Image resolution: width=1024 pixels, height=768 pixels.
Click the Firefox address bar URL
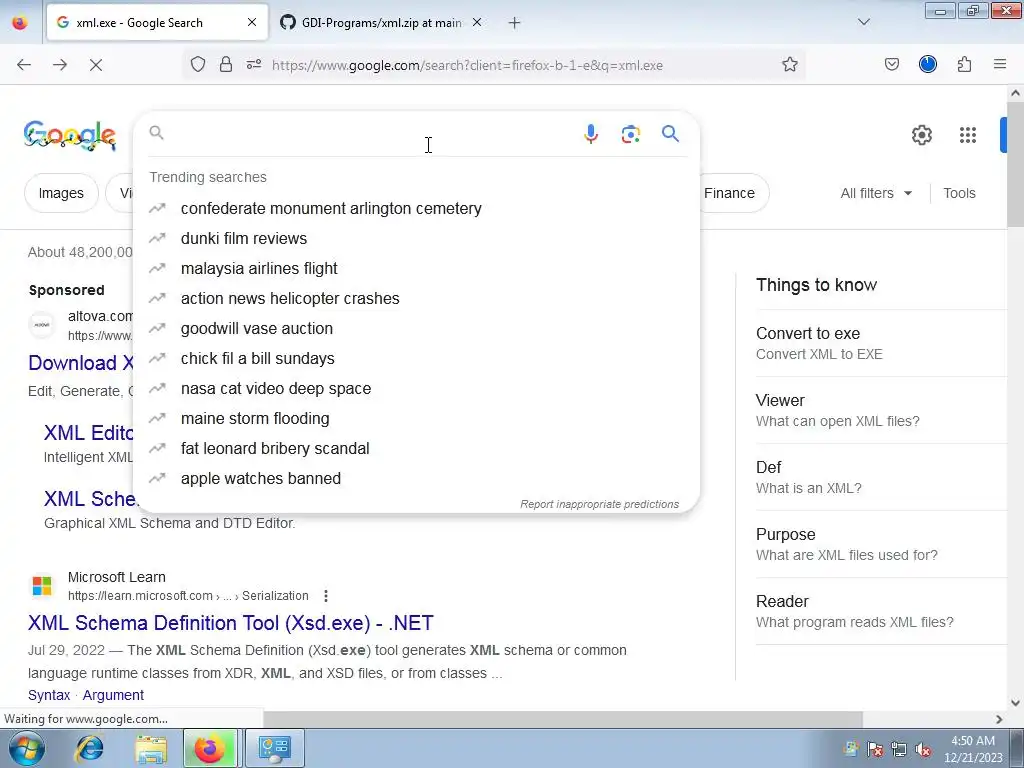(467, 65)
